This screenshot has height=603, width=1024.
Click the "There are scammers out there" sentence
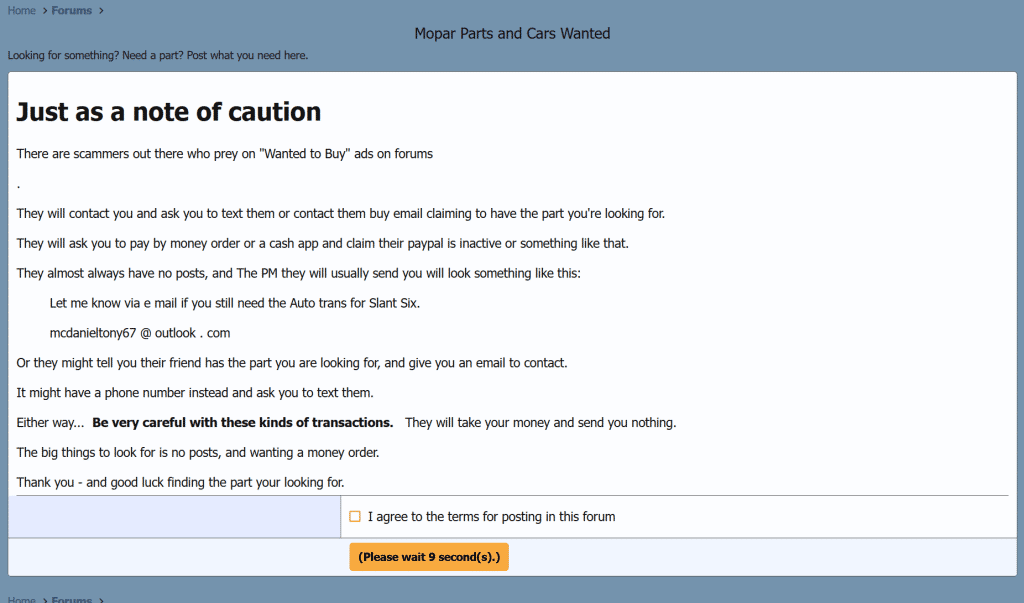pyautogui.click(x=225, y=154)
